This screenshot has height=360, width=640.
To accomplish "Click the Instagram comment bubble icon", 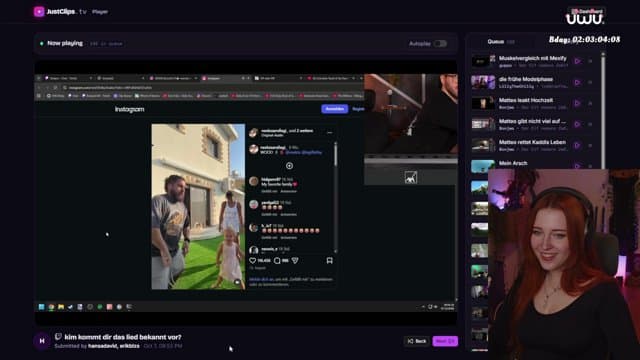I will point(277,260).
